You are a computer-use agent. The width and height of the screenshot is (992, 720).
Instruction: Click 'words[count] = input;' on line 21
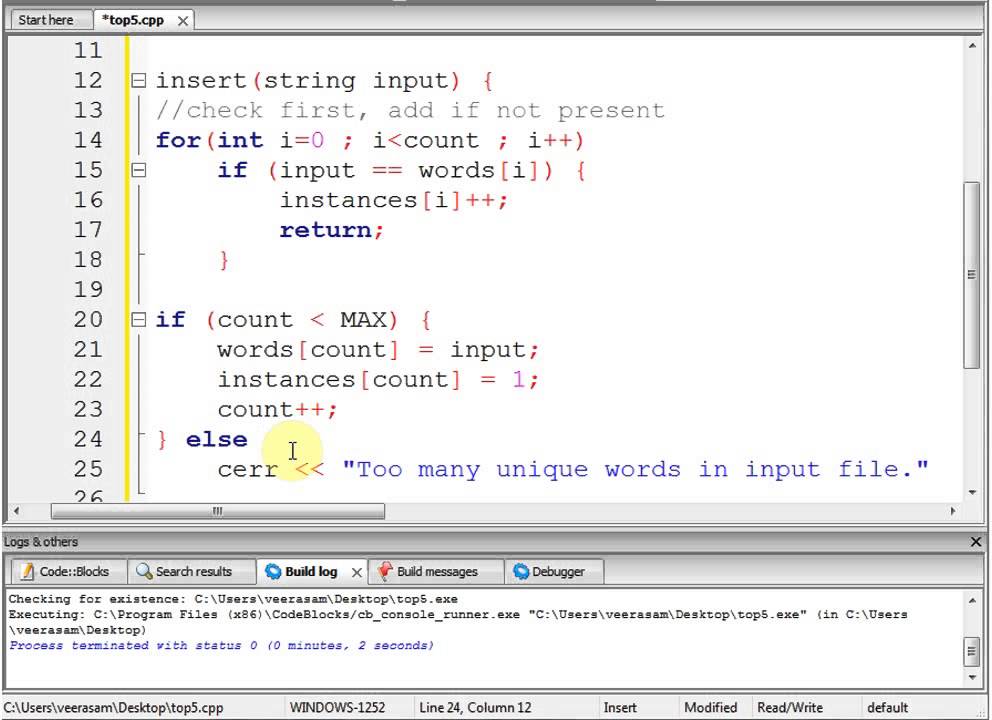pyautogui.click(x=378, y=349)
